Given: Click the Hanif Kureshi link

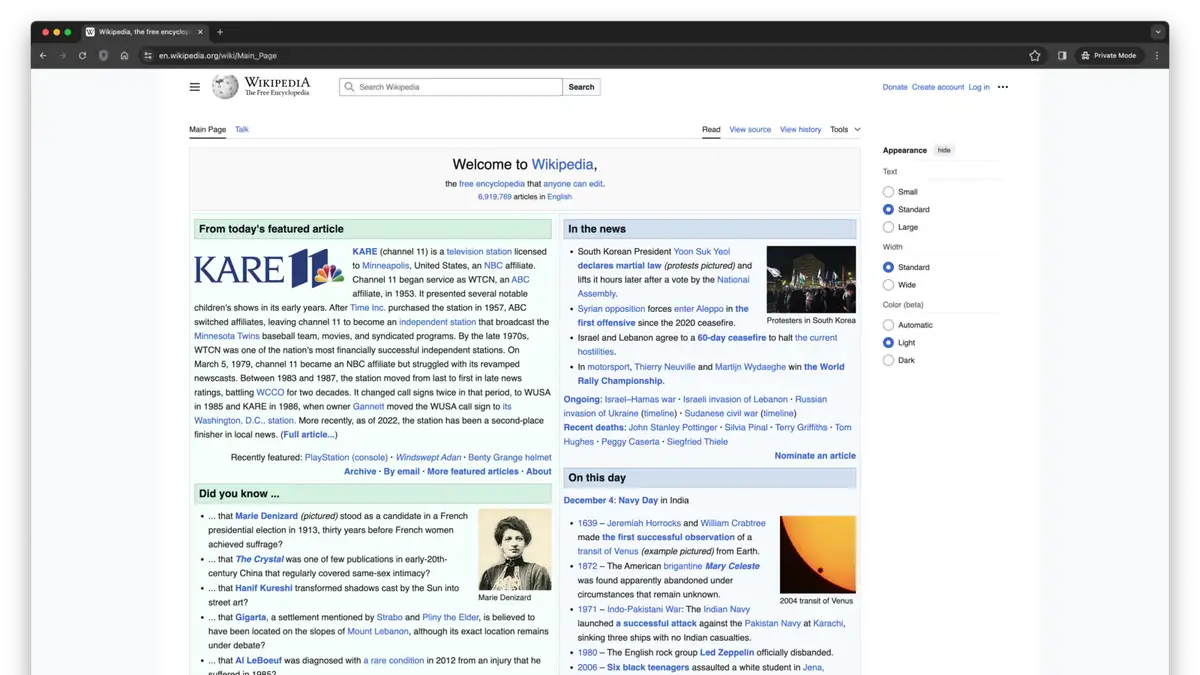Looking at the screenshot, I should click(x=266, y=588).
